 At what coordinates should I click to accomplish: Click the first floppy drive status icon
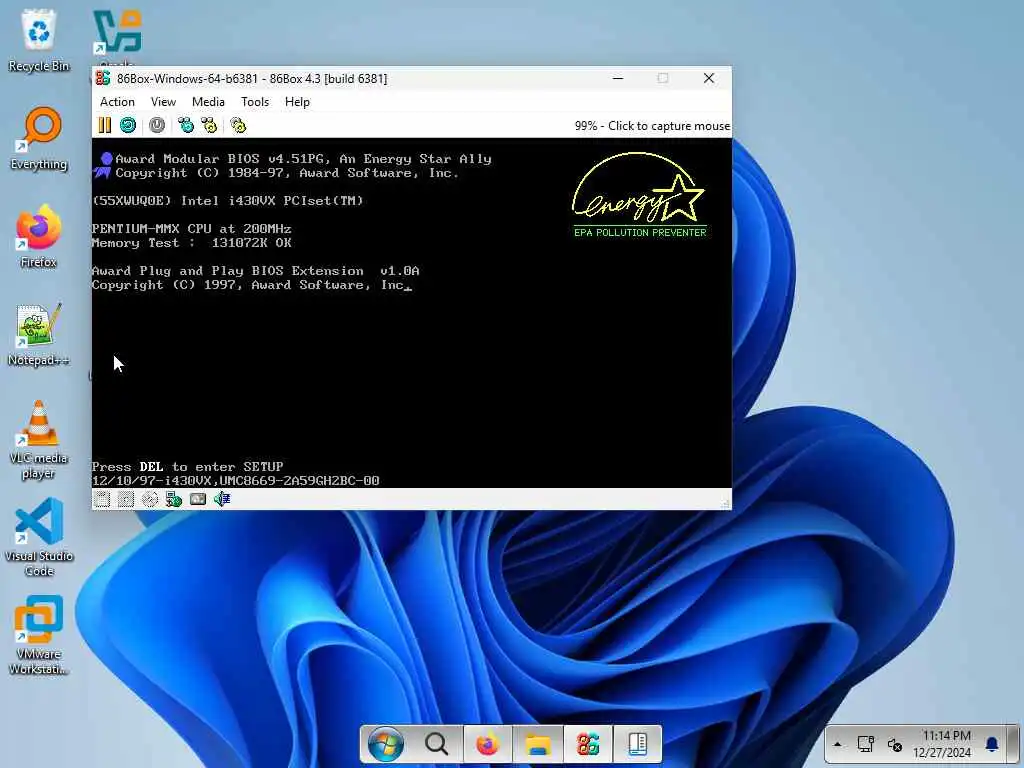102,500
